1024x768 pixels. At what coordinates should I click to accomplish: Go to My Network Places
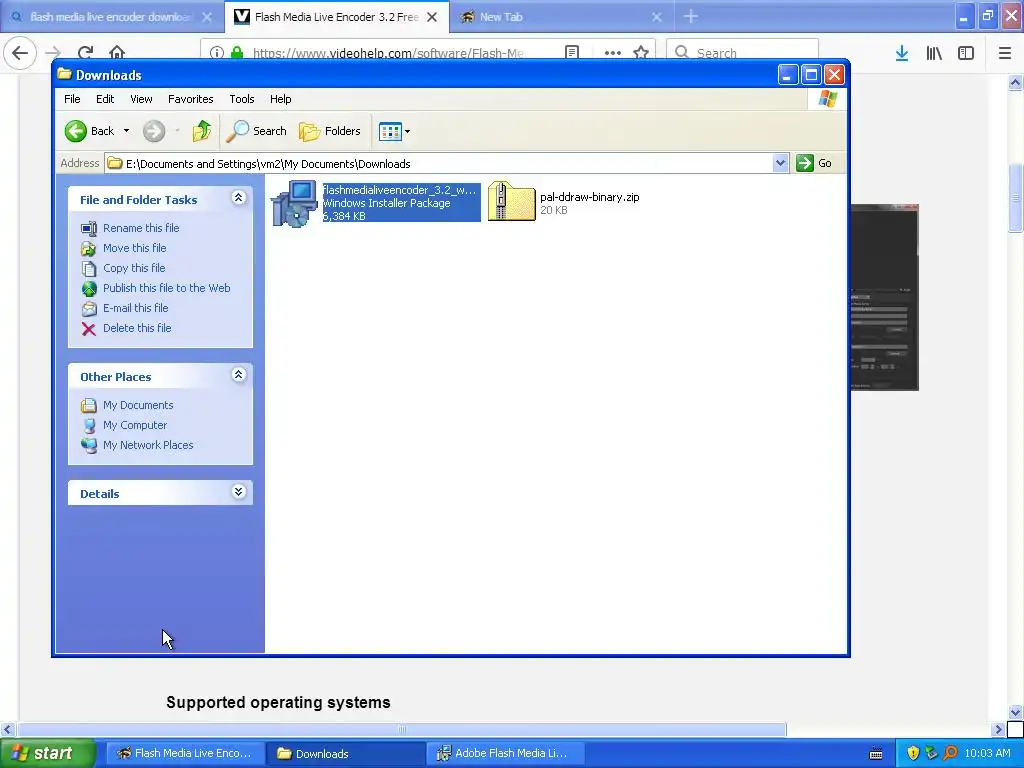pos(148,445)
